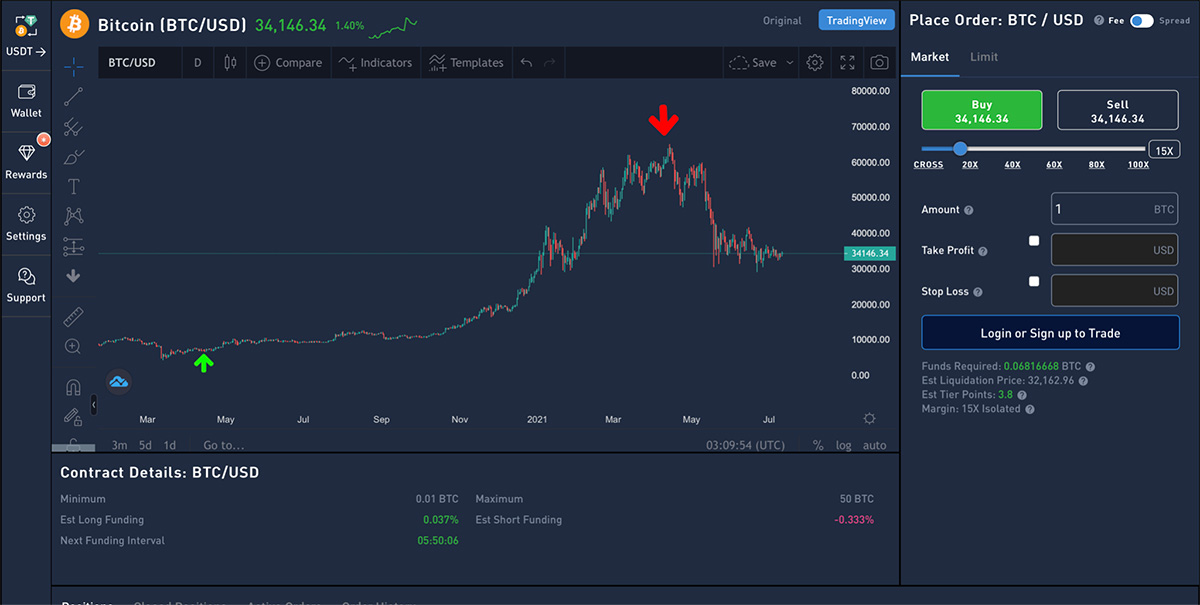Select the prediction and measurement tool

73,246
